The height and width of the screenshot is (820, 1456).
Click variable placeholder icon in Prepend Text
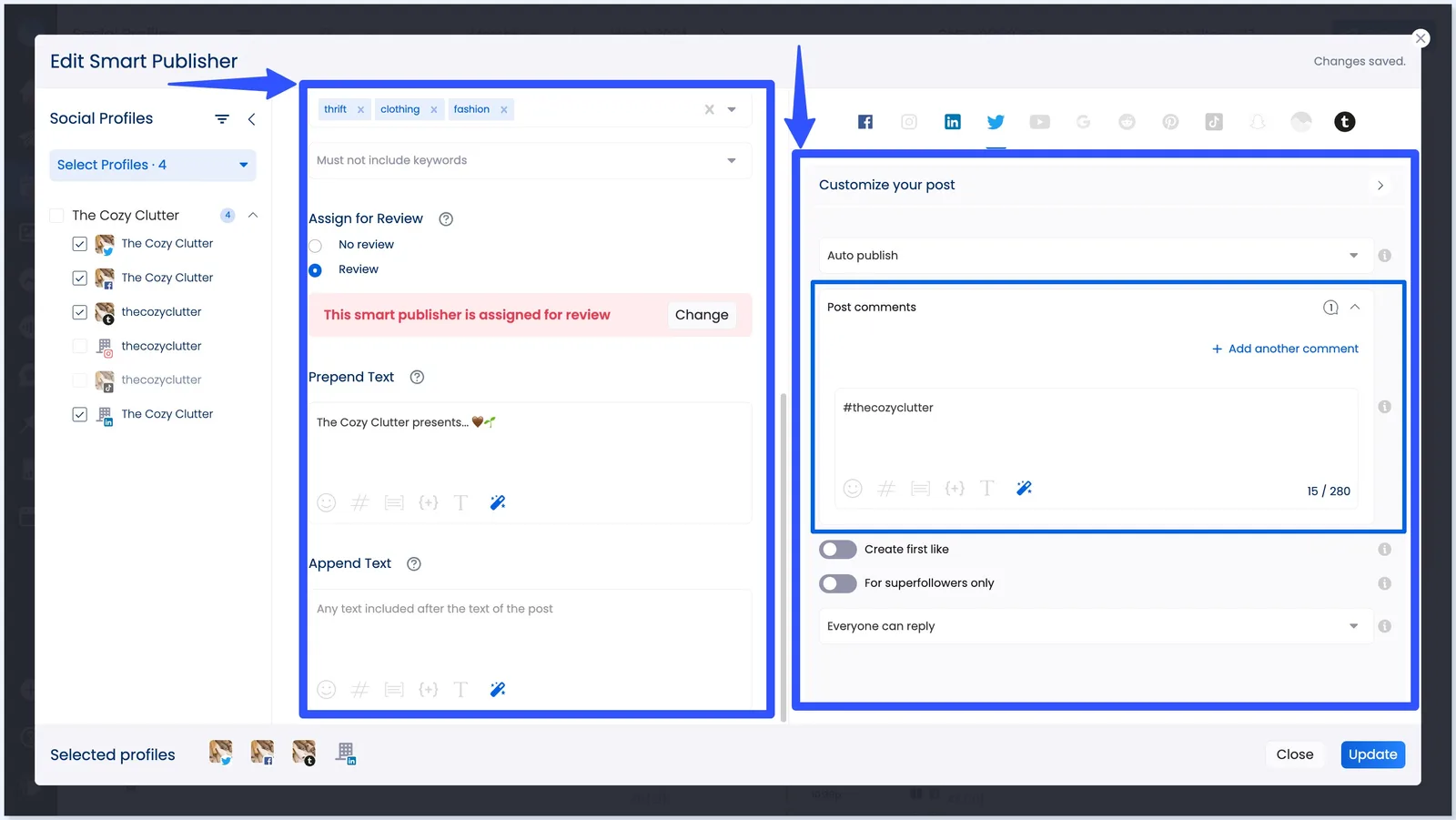coord(428,502)
